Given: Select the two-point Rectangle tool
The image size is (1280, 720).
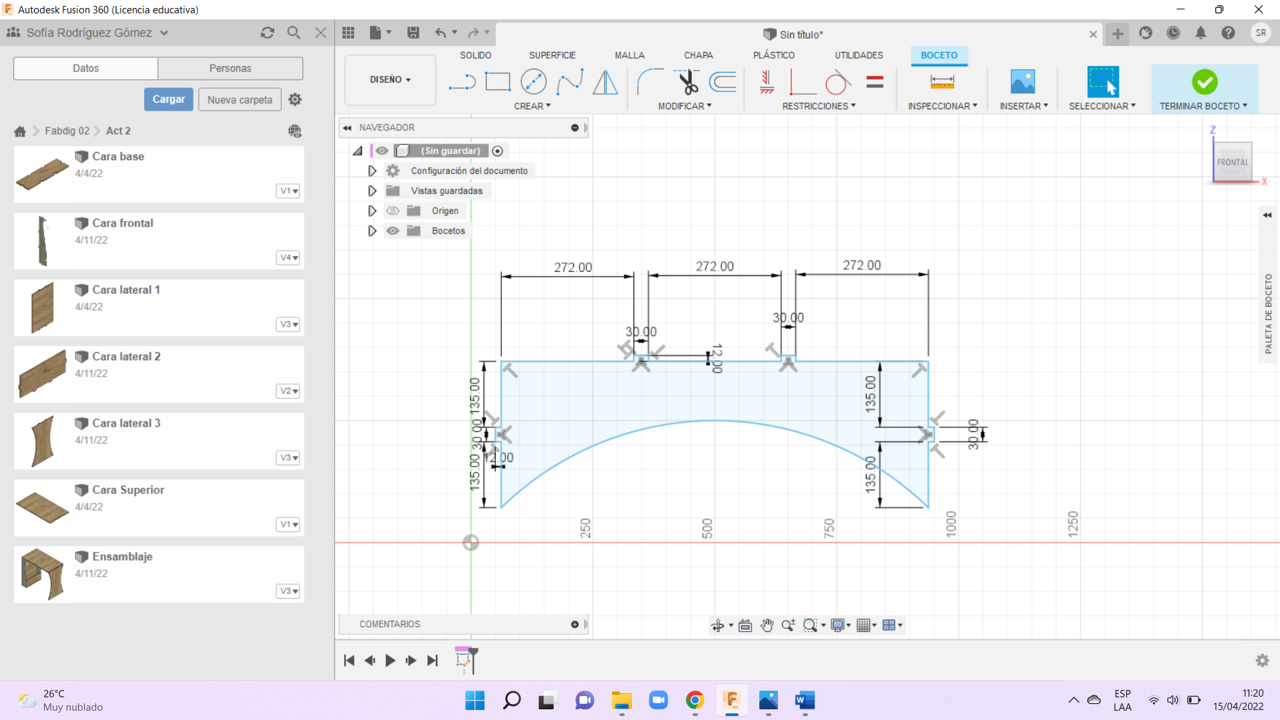Looking at the screenshot, I should [x=497, y=82].
